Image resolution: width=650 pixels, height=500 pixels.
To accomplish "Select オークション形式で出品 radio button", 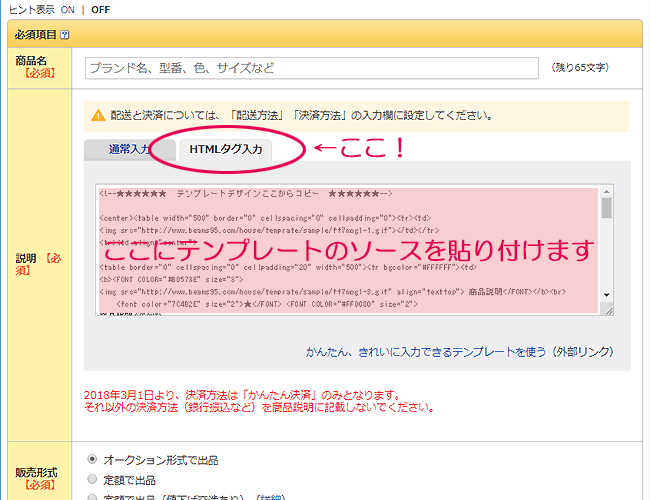I will tap(93, 460).
